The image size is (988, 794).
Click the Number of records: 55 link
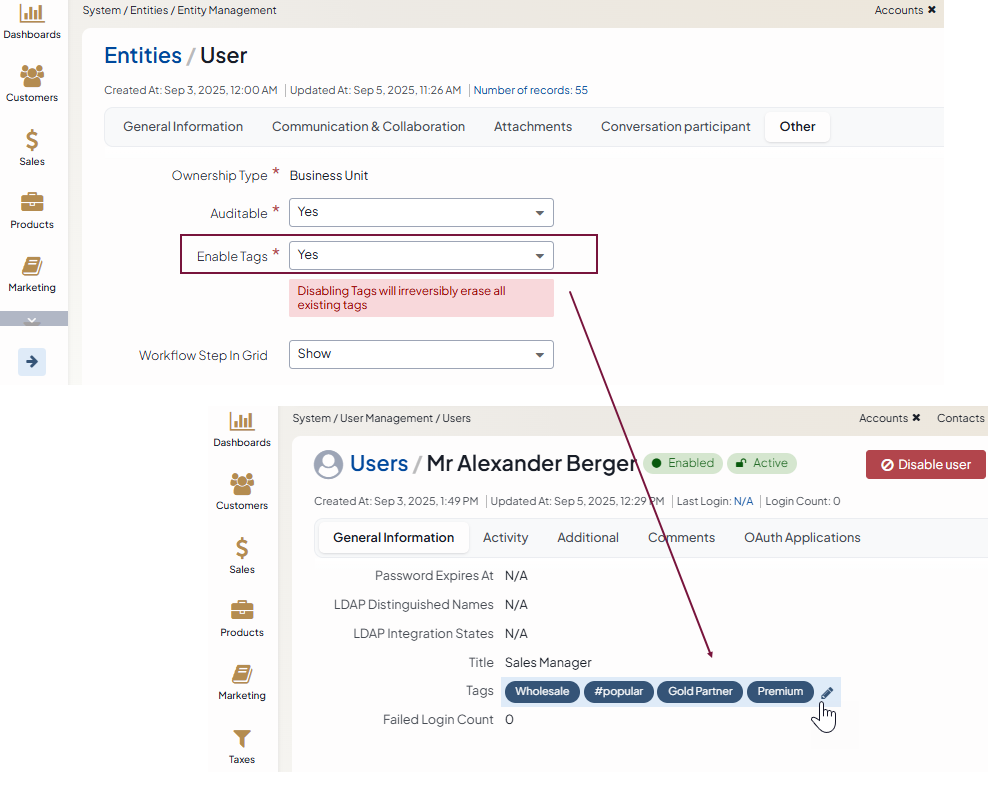tap(530, 90)
